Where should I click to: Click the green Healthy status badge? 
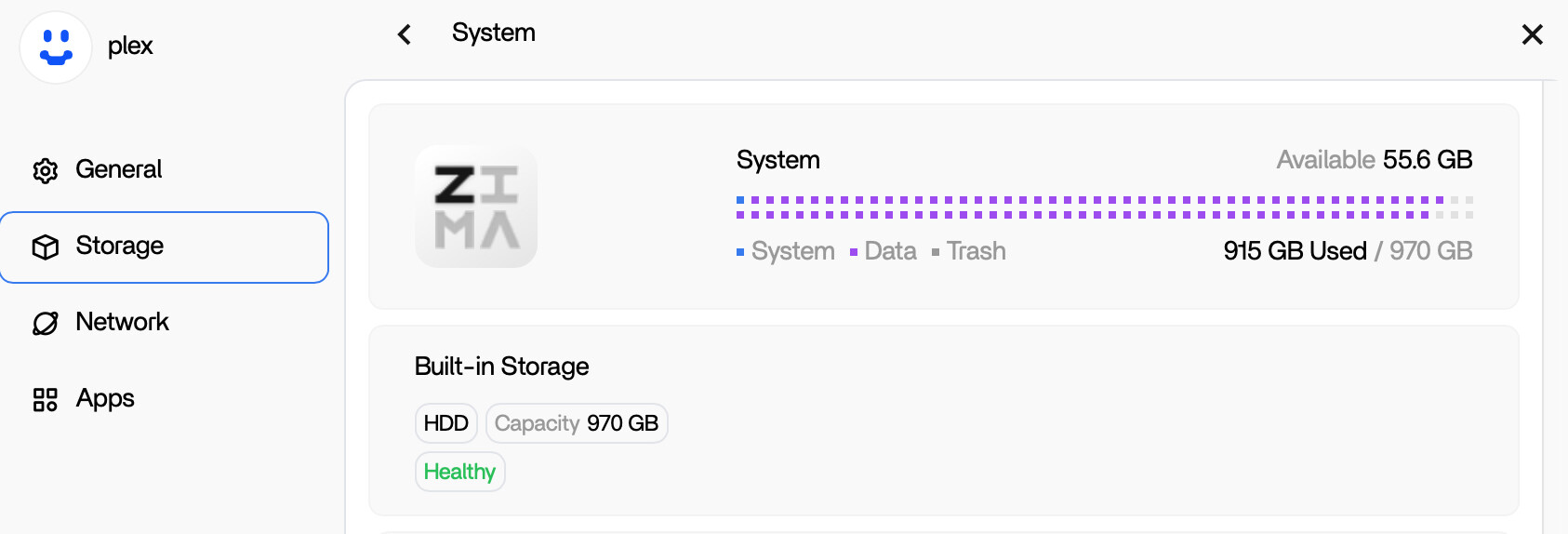(459, 472)
